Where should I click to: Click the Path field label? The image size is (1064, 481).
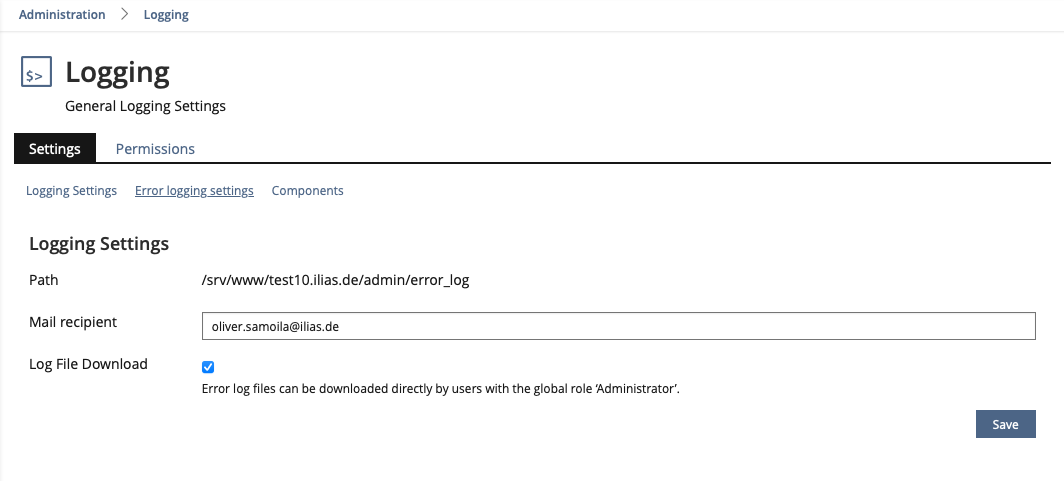coord(44,280)
